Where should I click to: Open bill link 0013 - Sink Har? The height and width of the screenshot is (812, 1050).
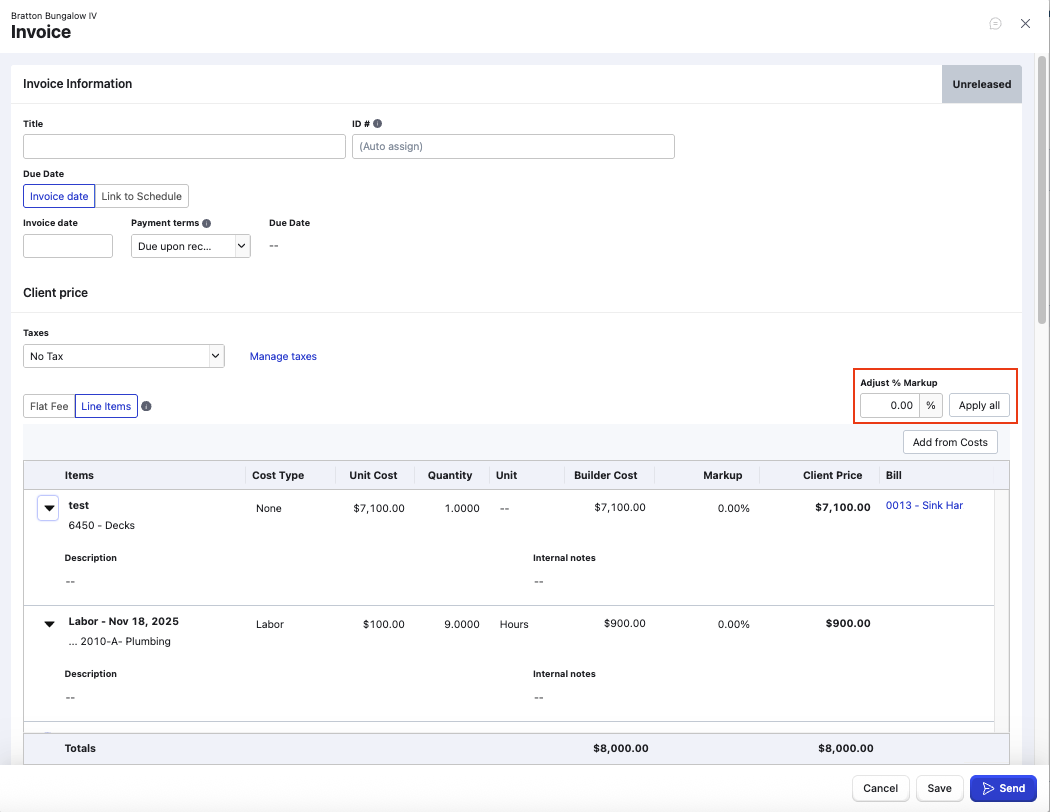(x=924, y=506)
